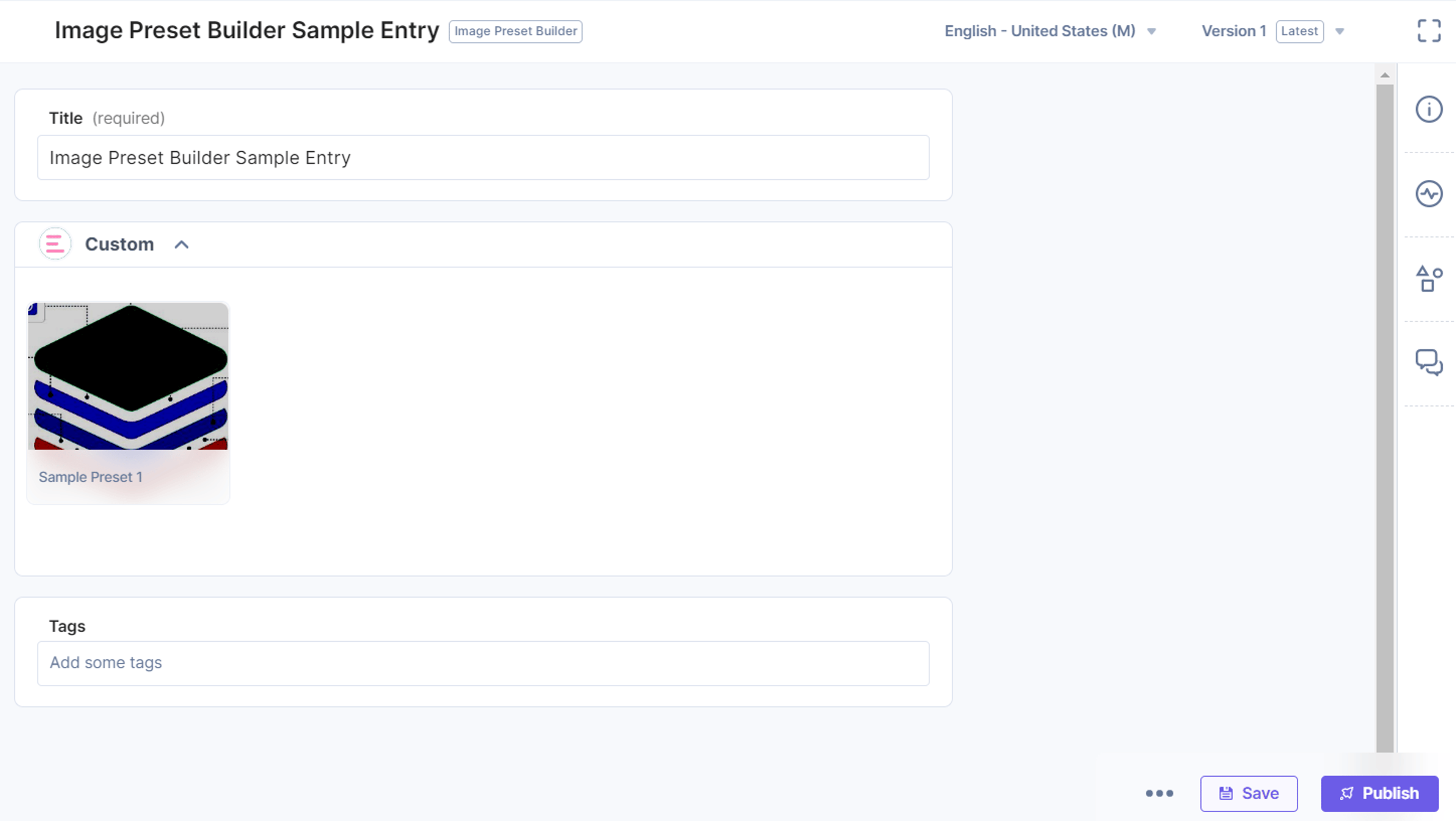Viewport: 1456px width, 821px height.
Task: Enter fullscreen mode with corner brackets icon
Action: click(1428, 31)
